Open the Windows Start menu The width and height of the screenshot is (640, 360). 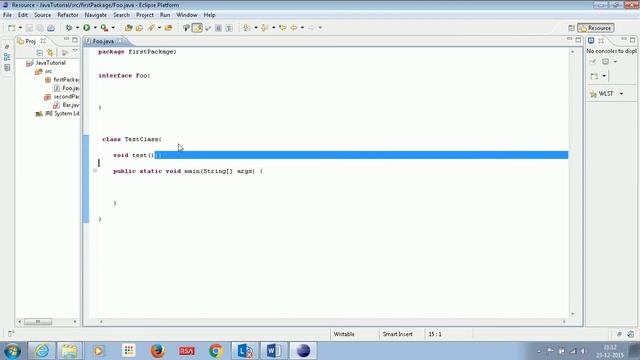[13, 351]
